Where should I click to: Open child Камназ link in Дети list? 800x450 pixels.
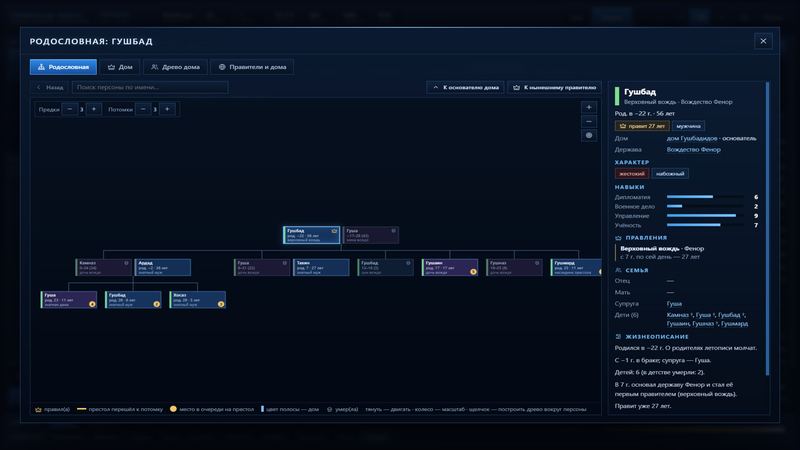[679, 315]
